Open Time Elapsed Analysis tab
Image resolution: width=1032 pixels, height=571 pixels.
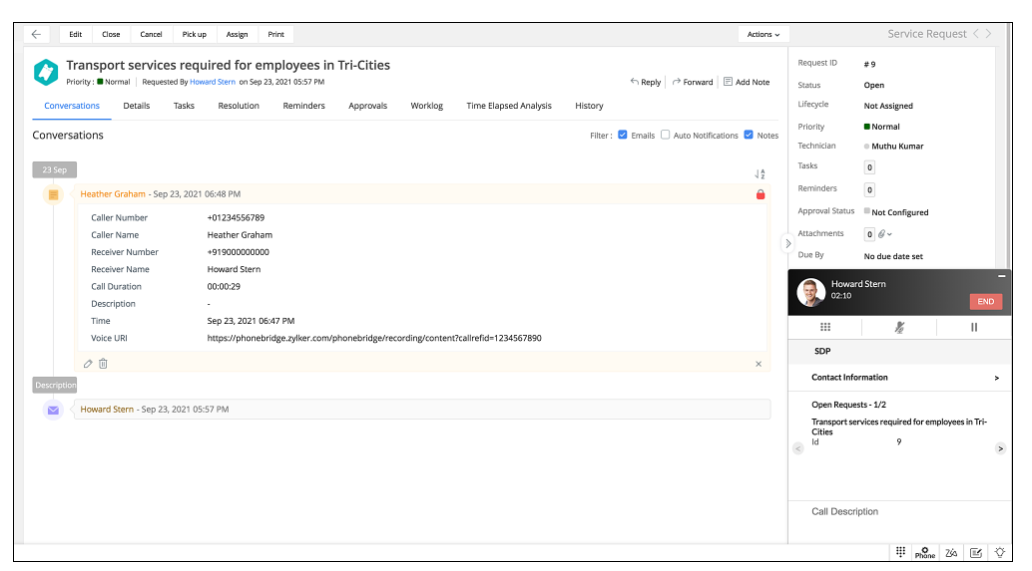[509, 106]
